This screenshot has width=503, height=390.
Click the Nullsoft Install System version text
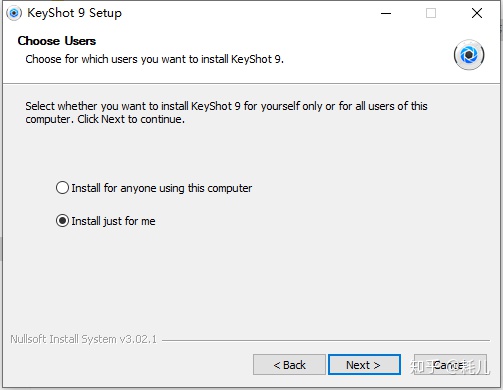point(83,339)
